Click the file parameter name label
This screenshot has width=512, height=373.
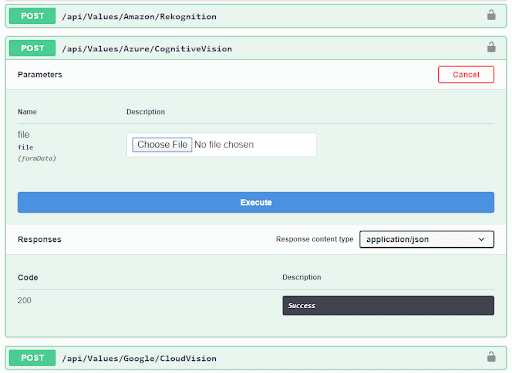[24, 135]
